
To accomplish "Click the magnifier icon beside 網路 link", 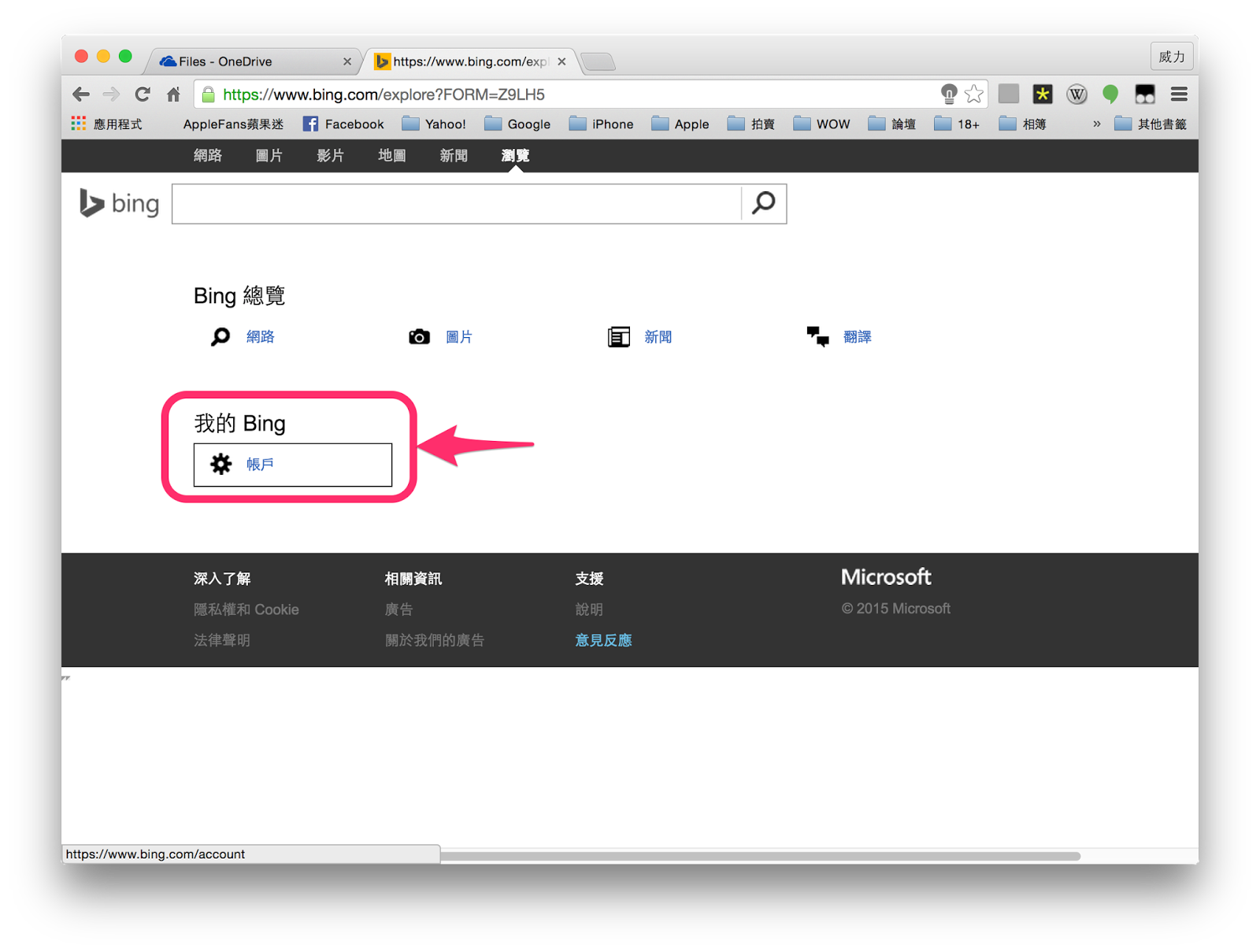I will pos(220,337).
